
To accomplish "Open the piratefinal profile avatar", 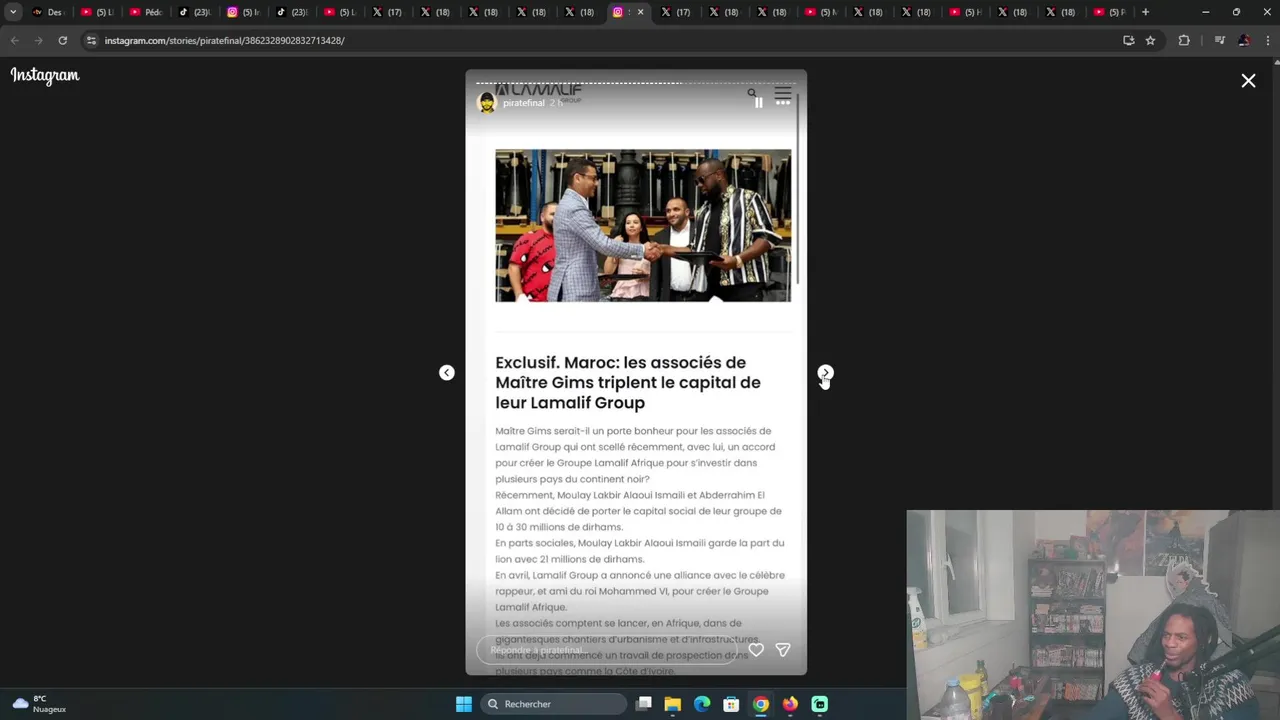I will coord(487,103).
